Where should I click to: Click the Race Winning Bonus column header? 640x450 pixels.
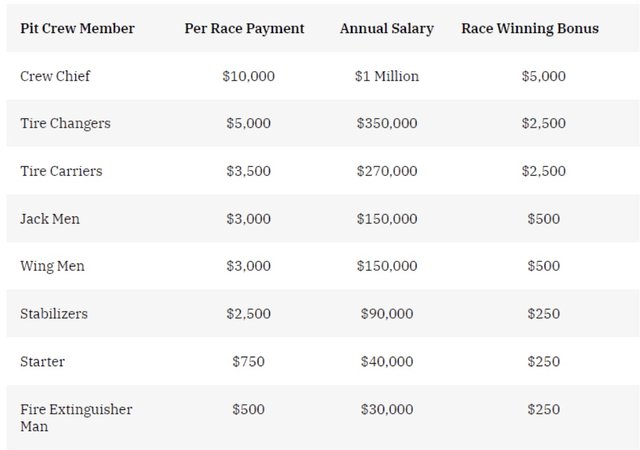(530, 28)
